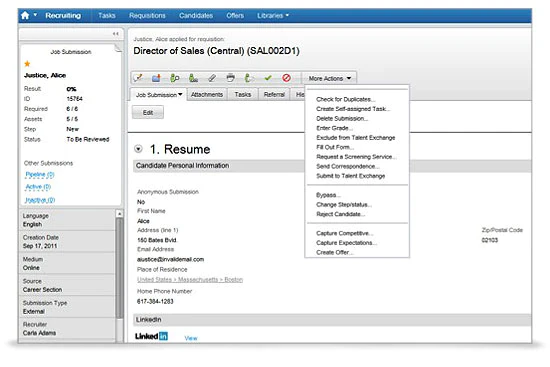
Task: Click the Edit button
Action: tap(148, 113)
